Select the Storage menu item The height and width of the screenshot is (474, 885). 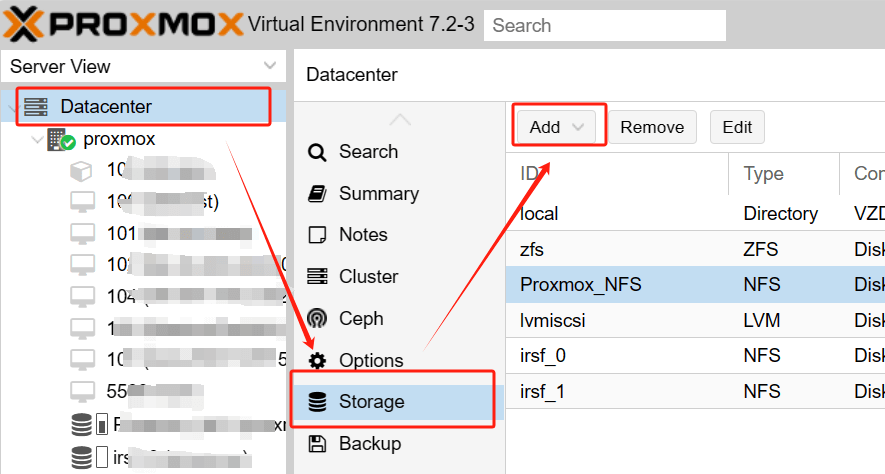coord(371,402)
